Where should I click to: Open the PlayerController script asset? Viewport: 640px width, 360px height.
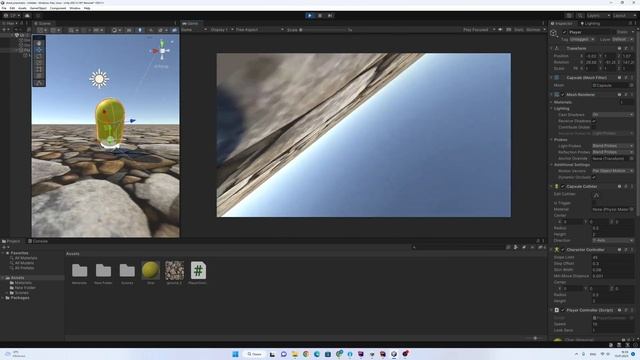point(198,270)
